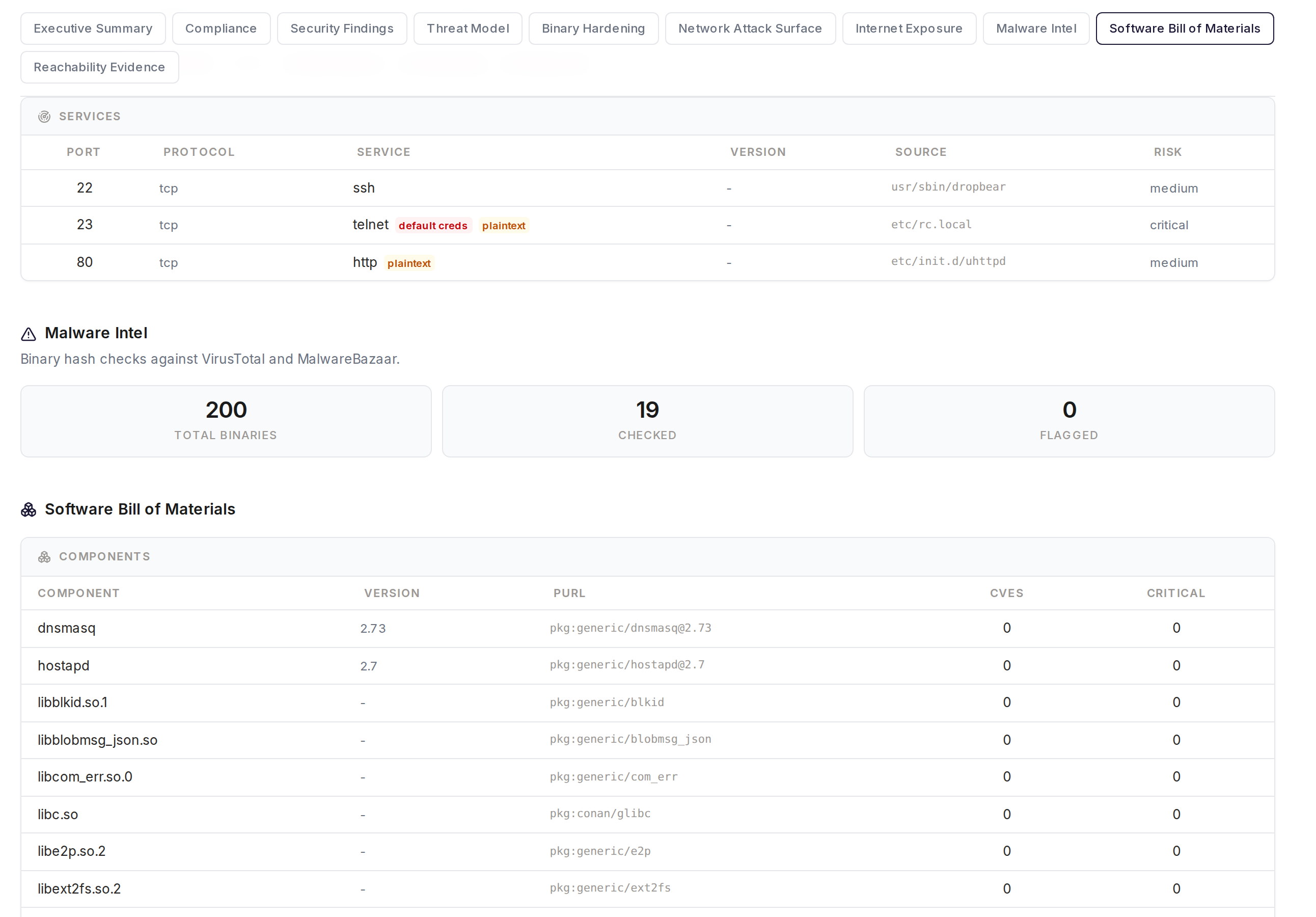Click the Services panel radar icon
This screenshot has height=917, width=1316.
point(44,117)
